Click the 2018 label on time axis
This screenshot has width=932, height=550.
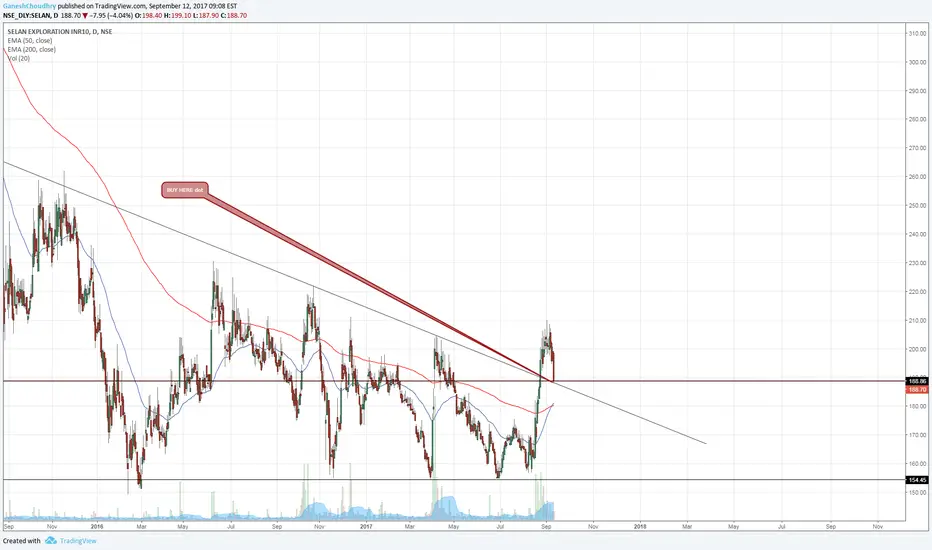[x=640, y=526]
